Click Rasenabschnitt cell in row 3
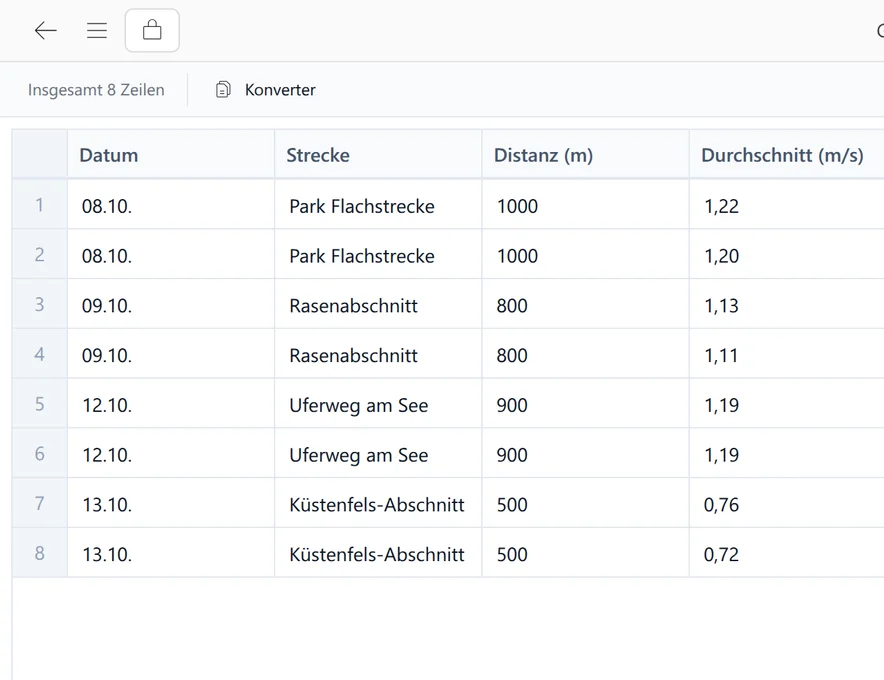 [378, 304]
